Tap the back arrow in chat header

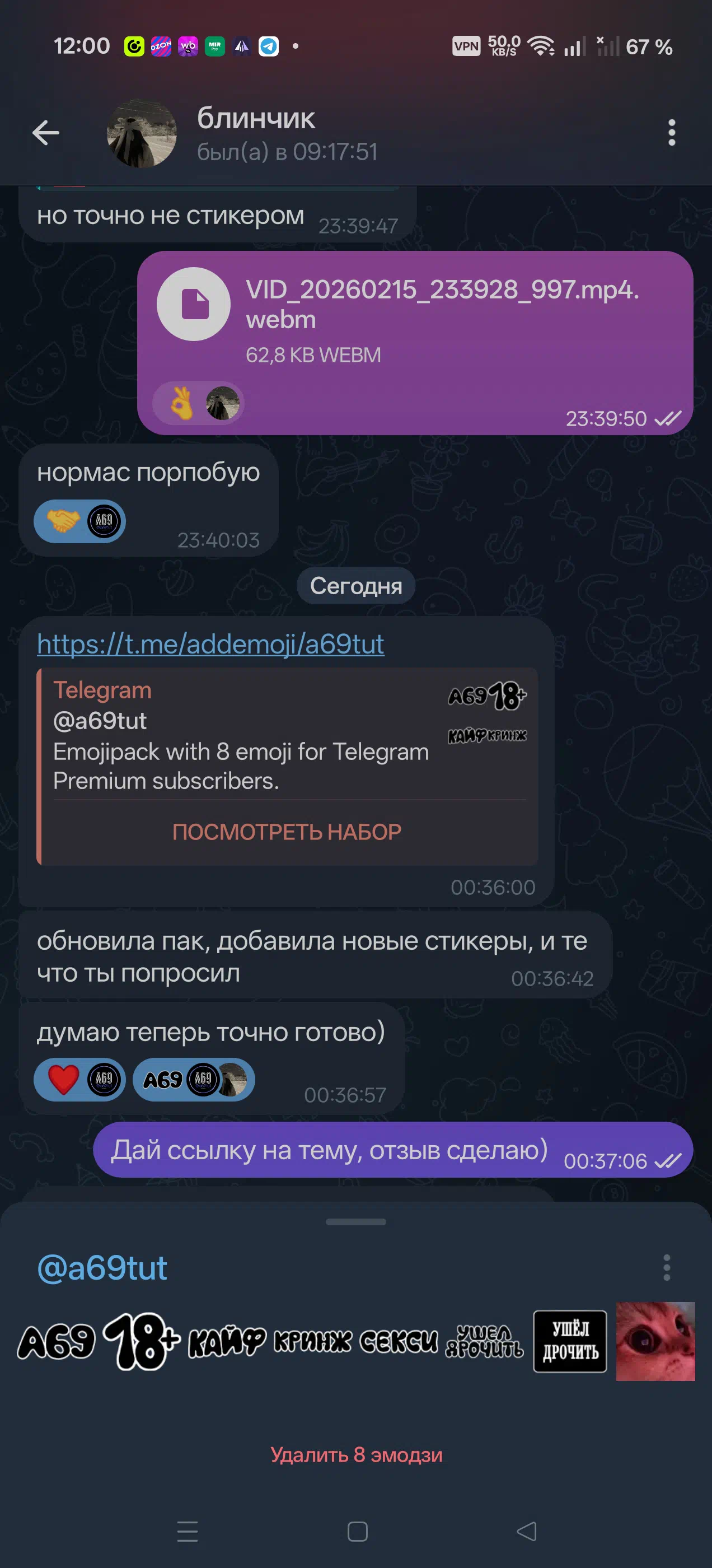46,133
